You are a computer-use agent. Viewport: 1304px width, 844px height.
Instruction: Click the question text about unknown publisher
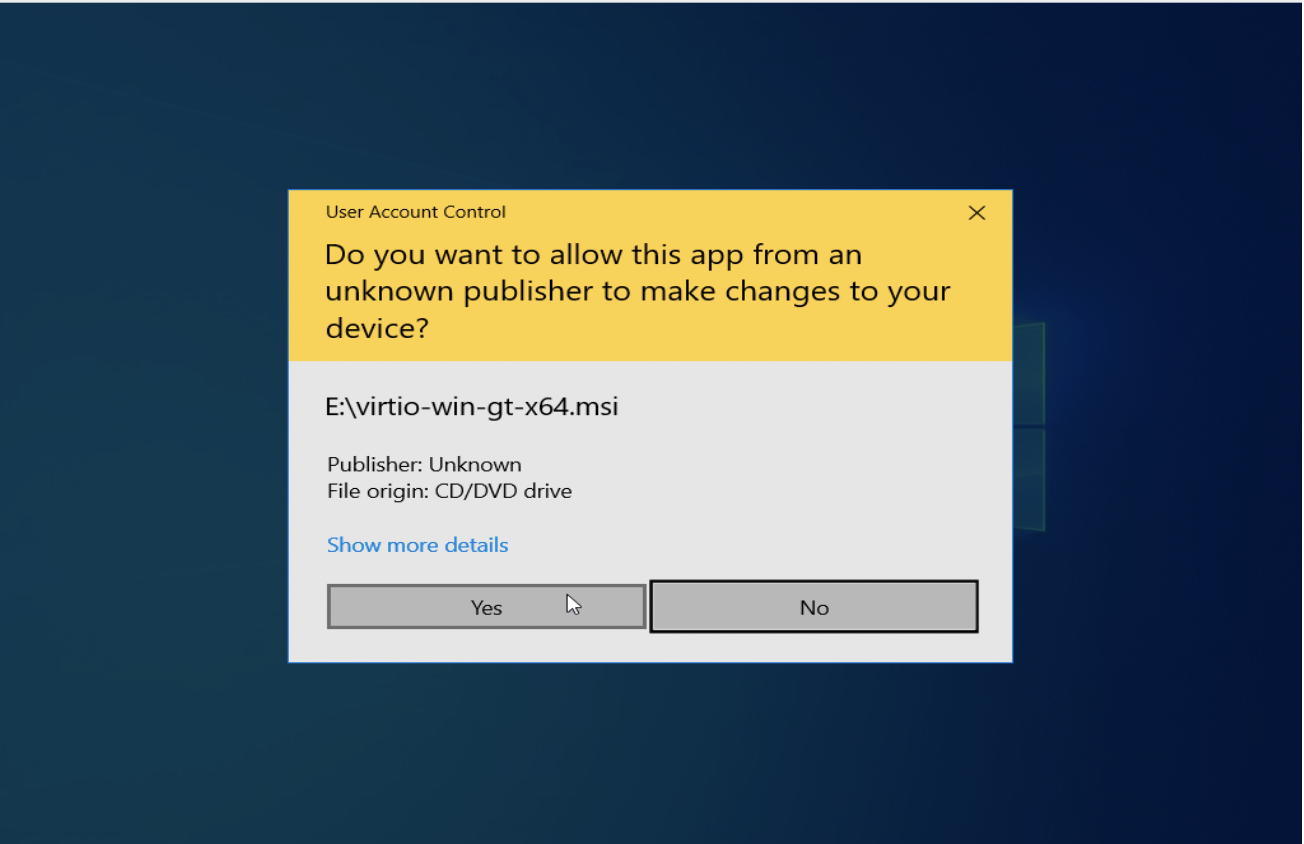coord(637,291)
